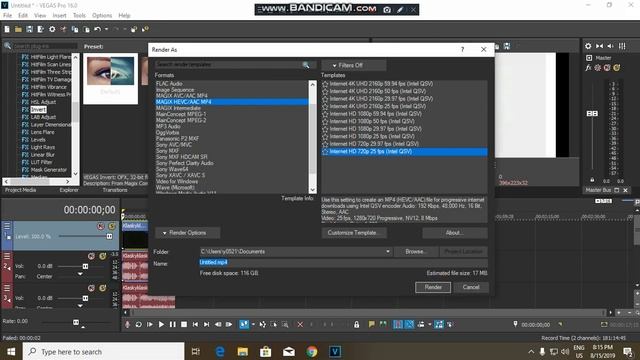This screenshot has height=360, width=640.
Task: Open track 1 hamburger menu
Action: (7, 226)
